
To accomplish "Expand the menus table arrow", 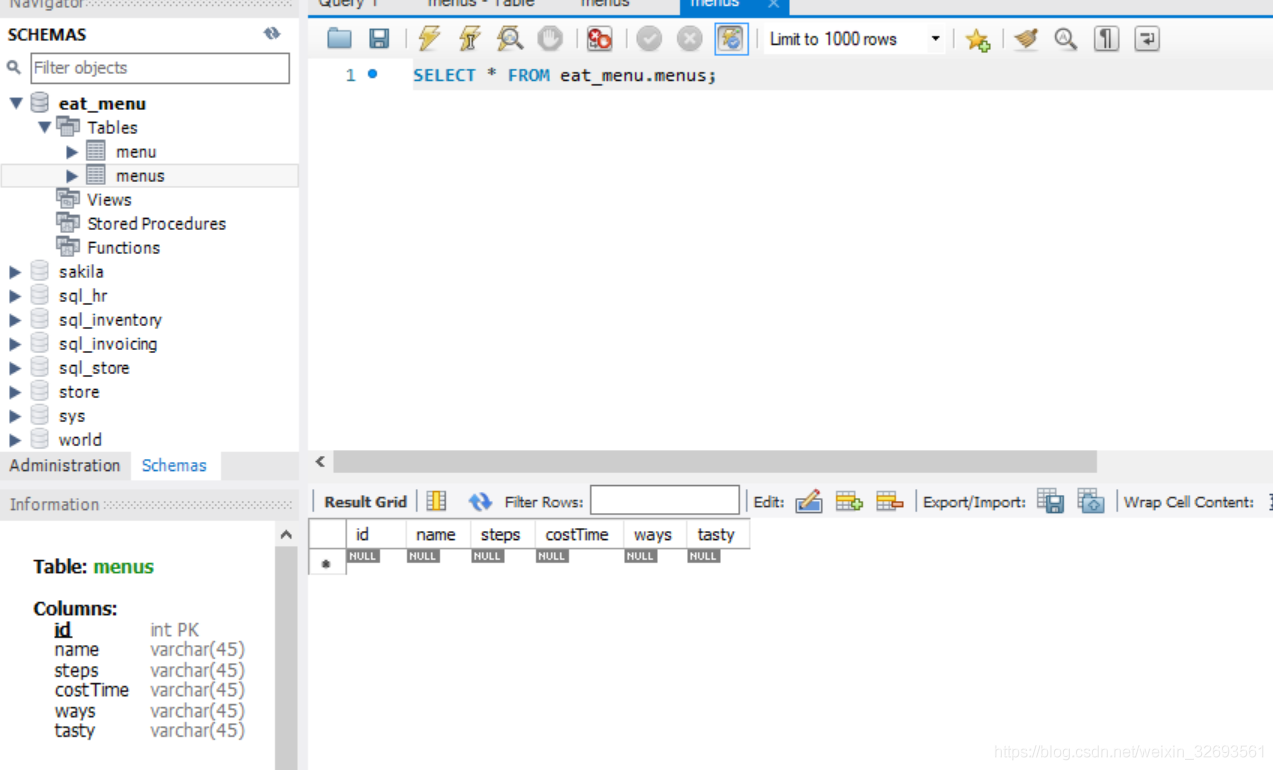I will click(x=72, y=176).
